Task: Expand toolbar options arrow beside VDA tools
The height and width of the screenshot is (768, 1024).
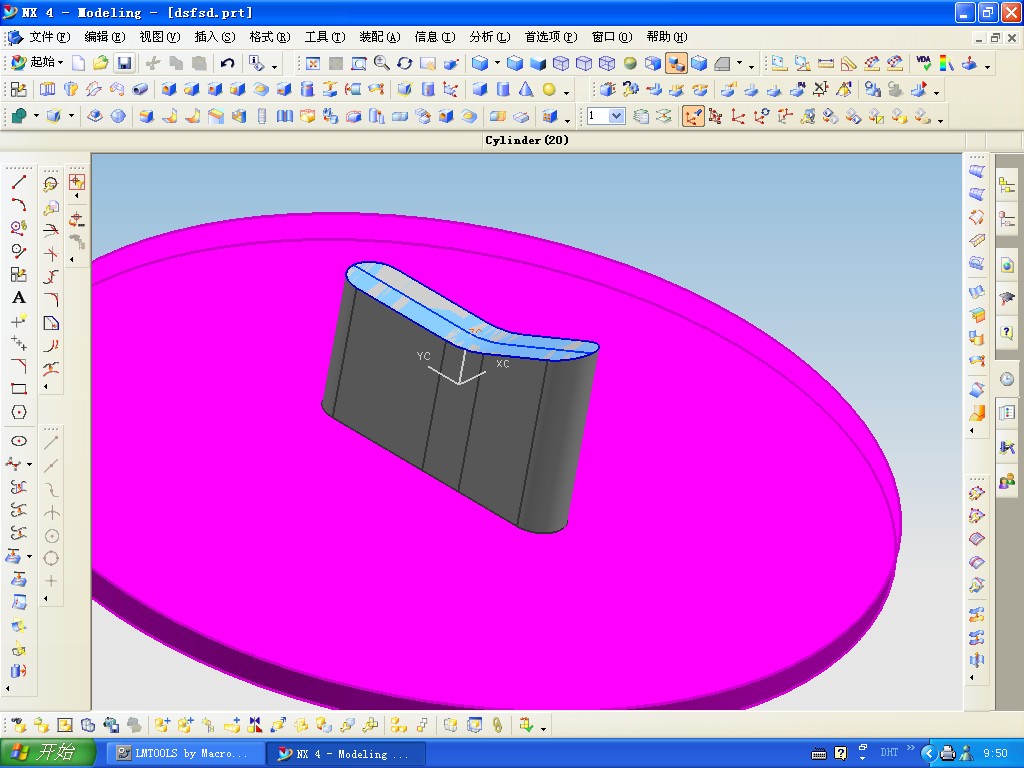Action: (x=987, y=66)
